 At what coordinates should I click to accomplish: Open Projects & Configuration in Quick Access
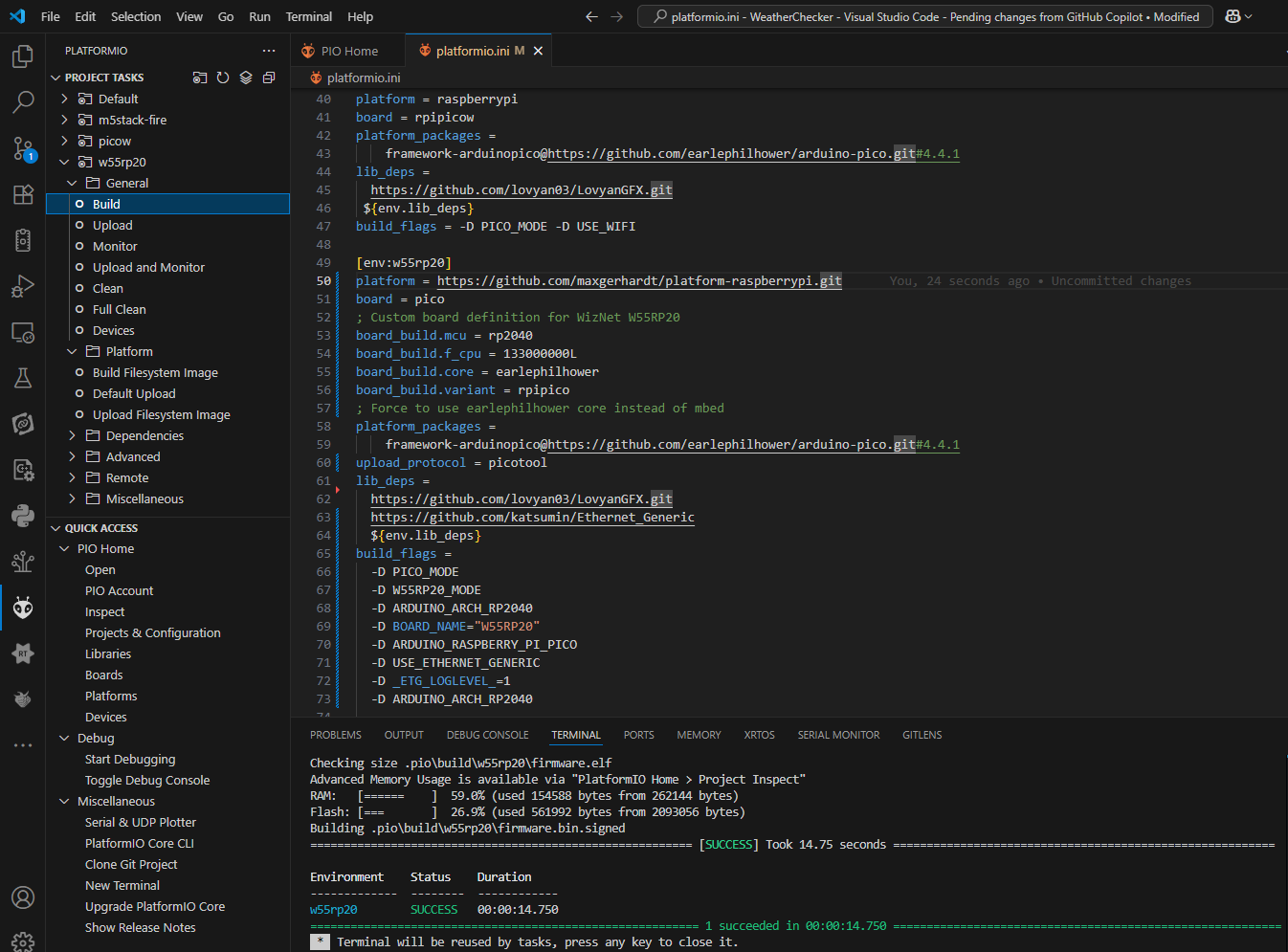(152, 632)
